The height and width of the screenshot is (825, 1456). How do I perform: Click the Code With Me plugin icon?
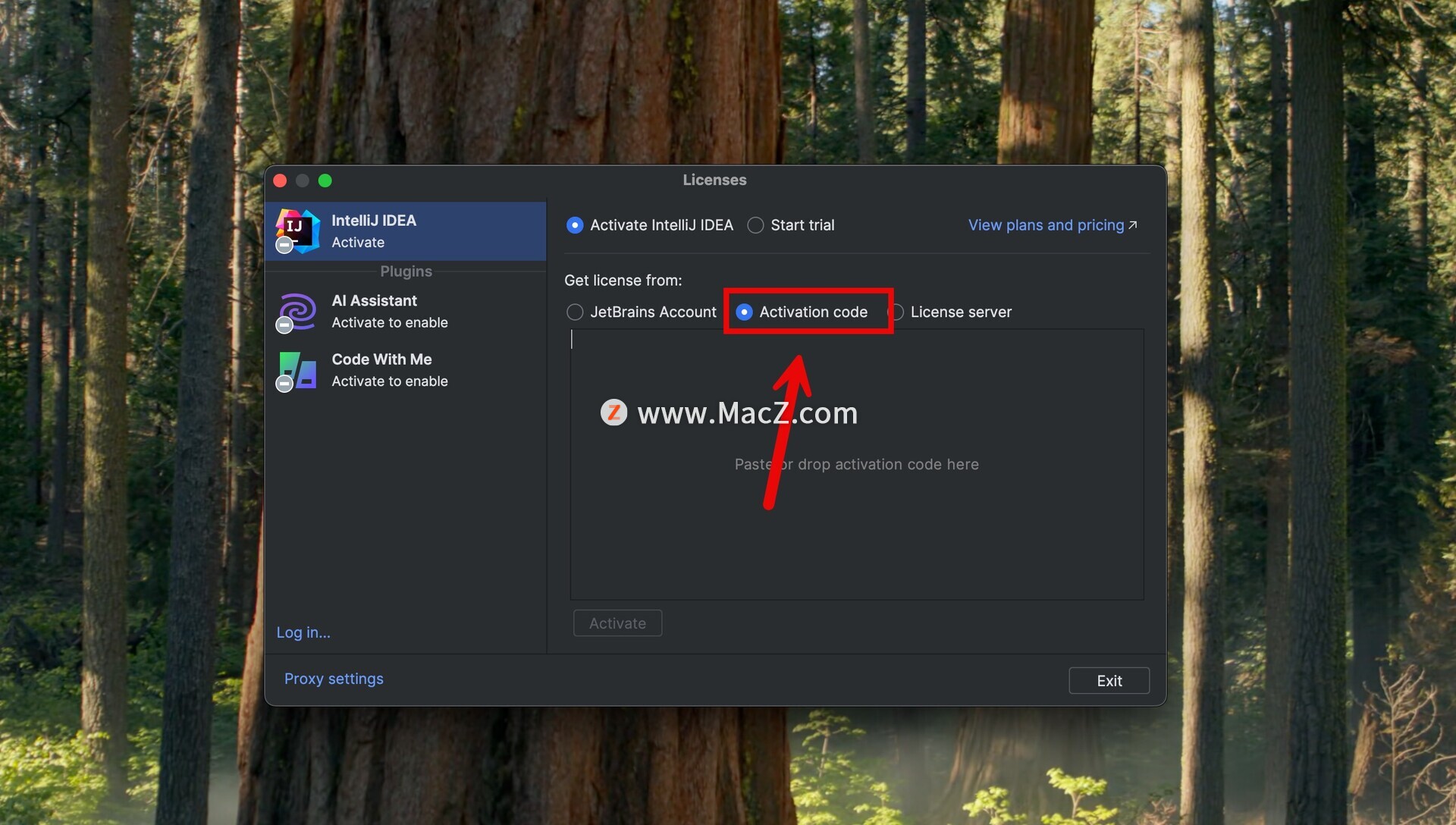(x=297, y=370)
